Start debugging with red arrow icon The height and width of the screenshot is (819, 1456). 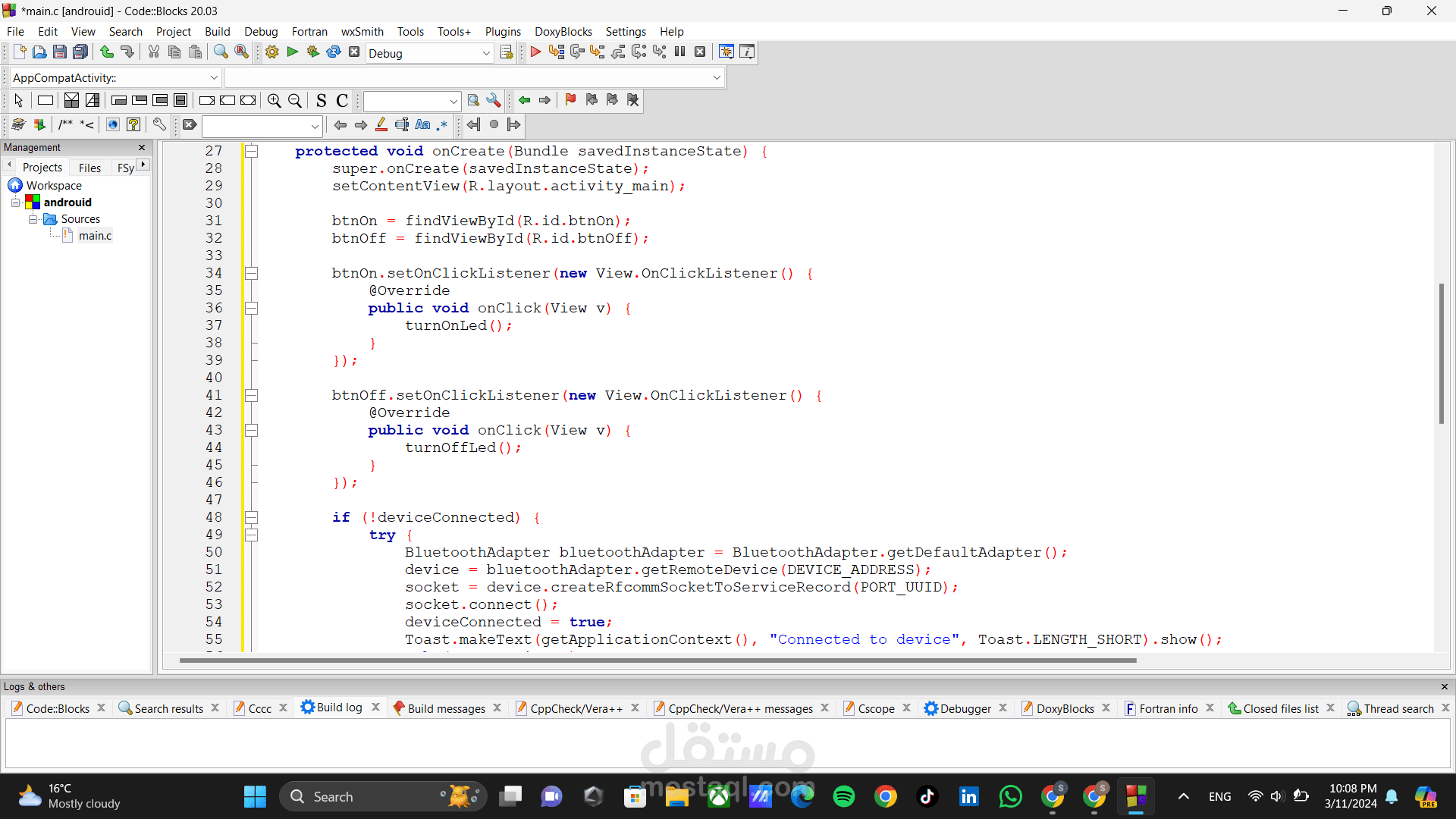(x=535, y=52)
